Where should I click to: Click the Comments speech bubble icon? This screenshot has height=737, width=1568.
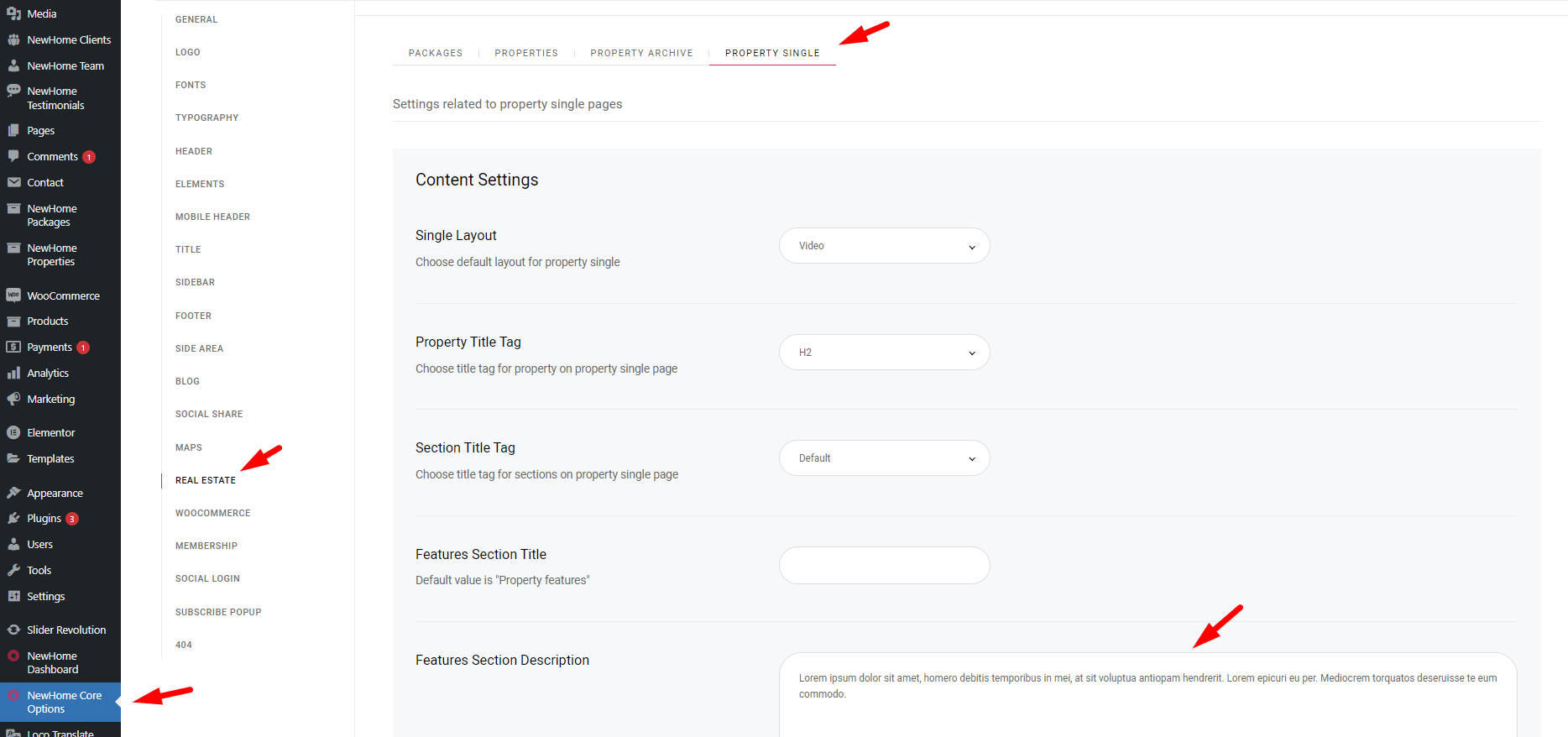click(x=13, y=156)
